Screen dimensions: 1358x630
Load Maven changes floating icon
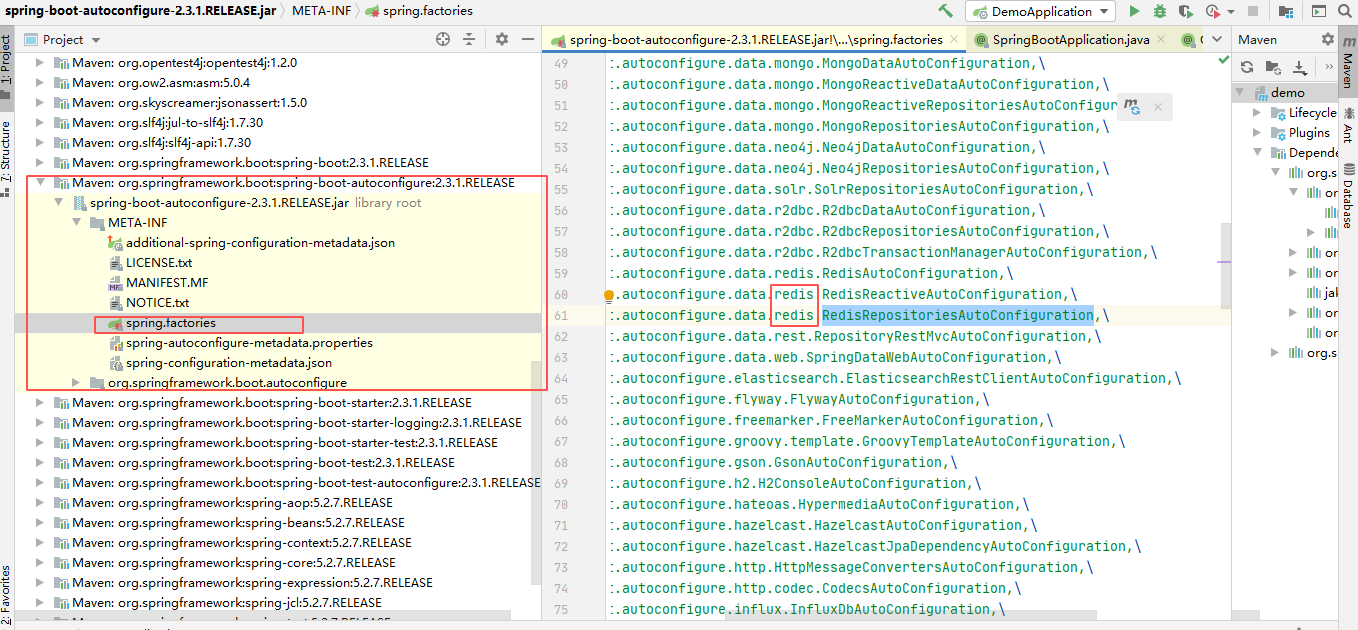click(1131, 106)
